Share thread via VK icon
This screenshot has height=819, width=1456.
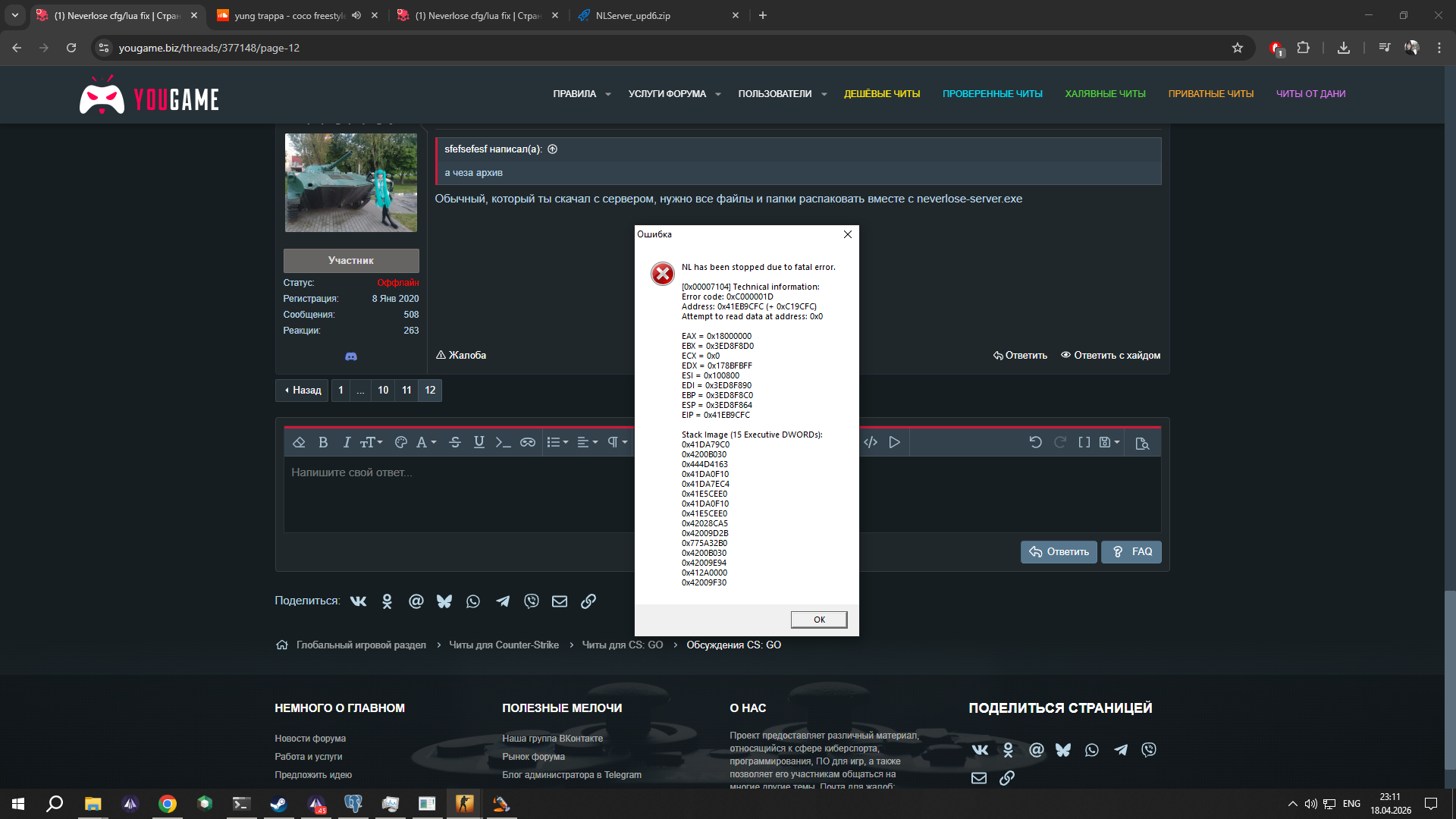point(358,601)
